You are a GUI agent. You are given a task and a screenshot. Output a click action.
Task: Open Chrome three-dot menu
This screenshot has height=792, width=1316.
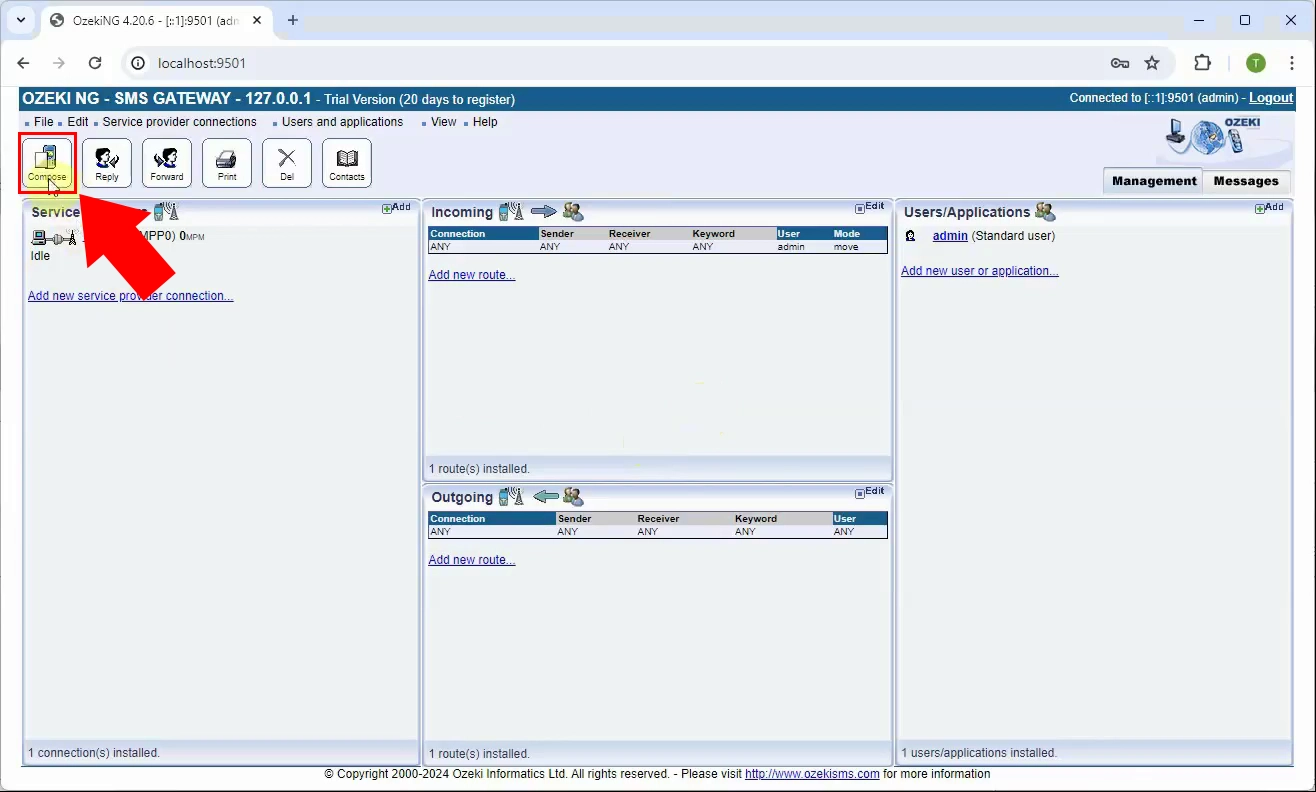1293,63
